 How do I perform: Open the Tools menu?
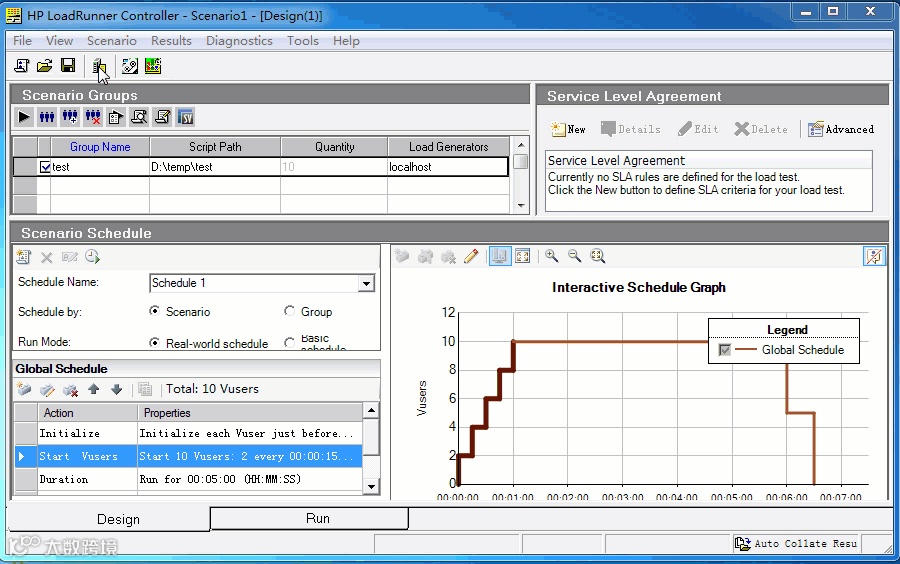pos(302,41)
